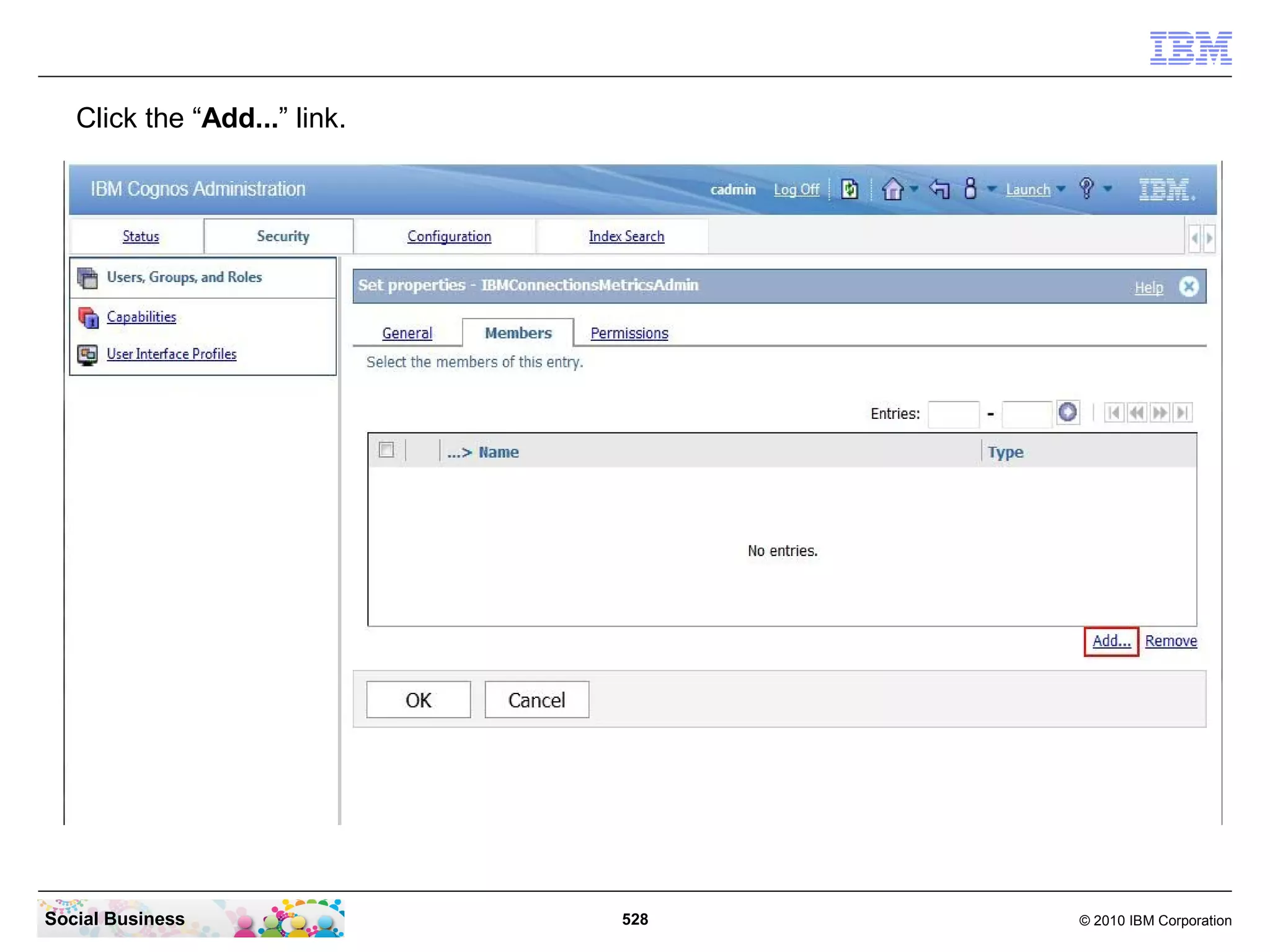Click the Help question mark icon
The width and height of the screenshot is (1270, 952).
click(x=1086, y=188)
